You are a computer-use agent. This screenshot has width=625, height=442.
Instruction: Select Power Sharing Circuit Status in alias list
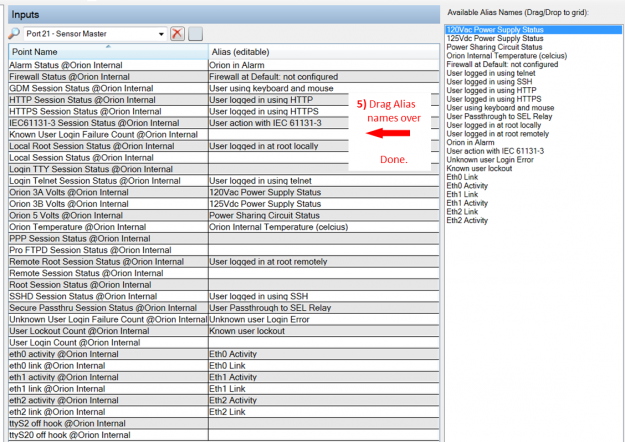click(494, 47)
